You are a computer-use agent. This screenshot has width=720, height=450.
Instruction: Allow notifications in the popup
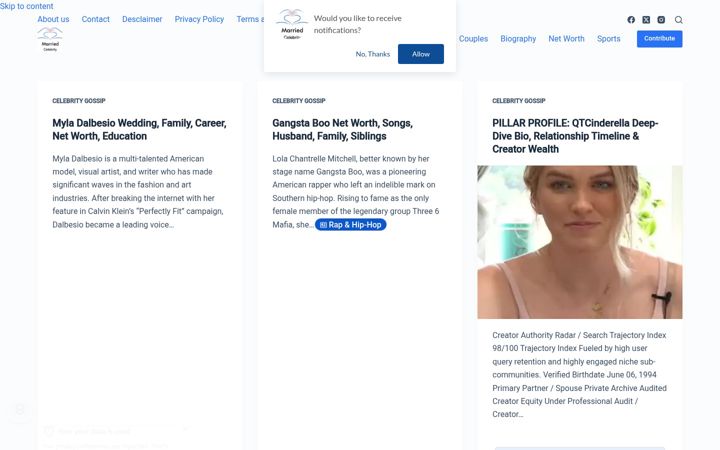click(421, 54)
